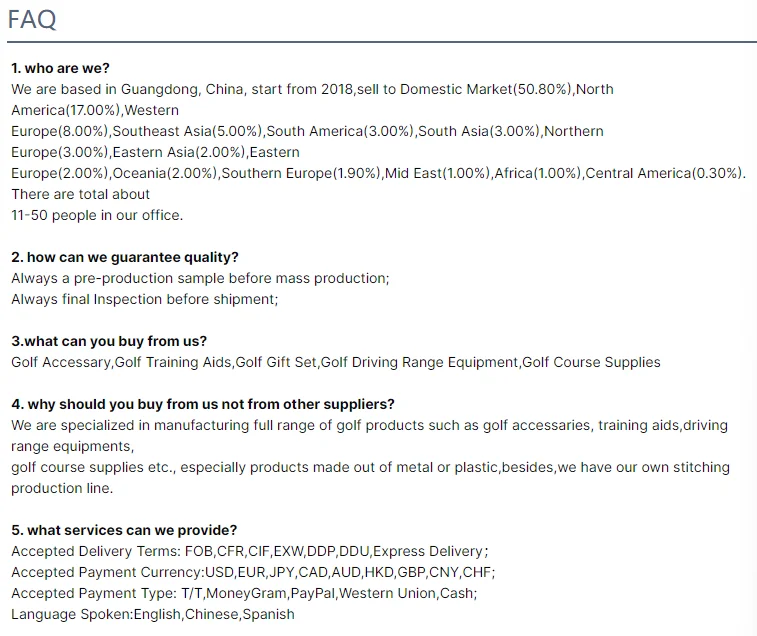Click the golf product categories list line
This screenshot has width=757, height=636.
pyautogui.click(x=336, y=362)
